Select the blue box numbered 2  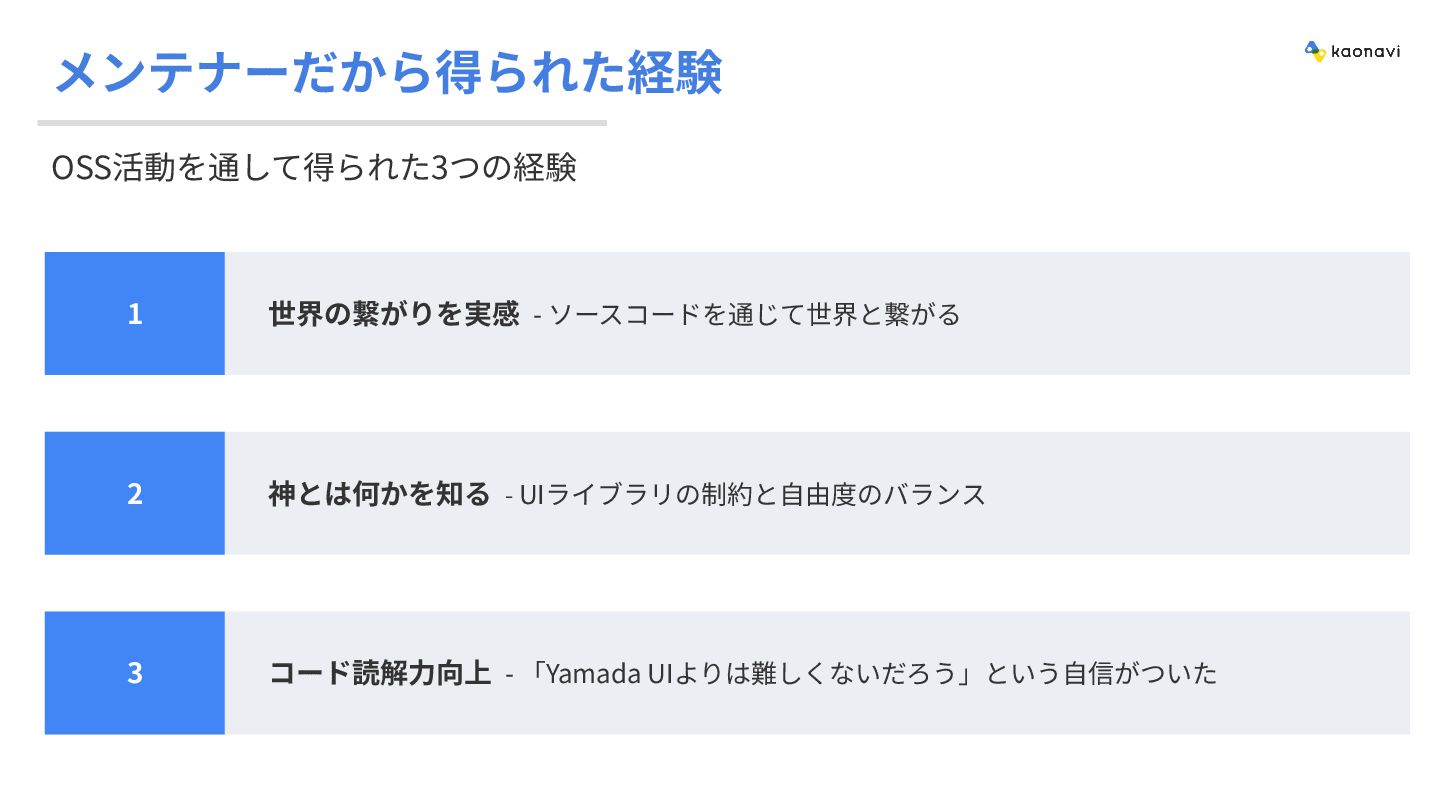tap(135, 493)
